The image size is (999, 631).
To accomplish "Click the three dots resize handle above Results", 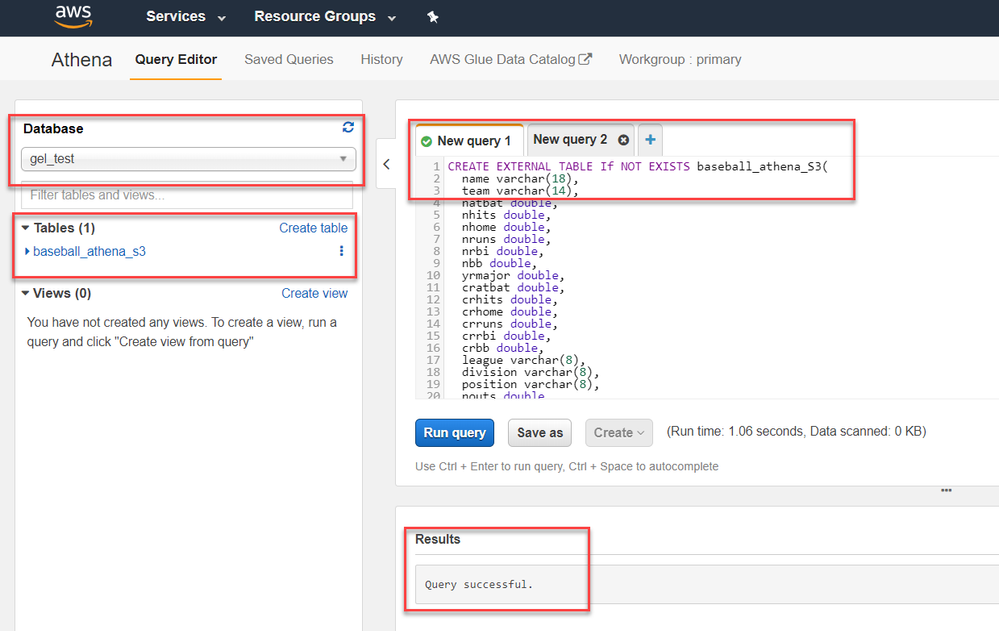I will (946, 490).
